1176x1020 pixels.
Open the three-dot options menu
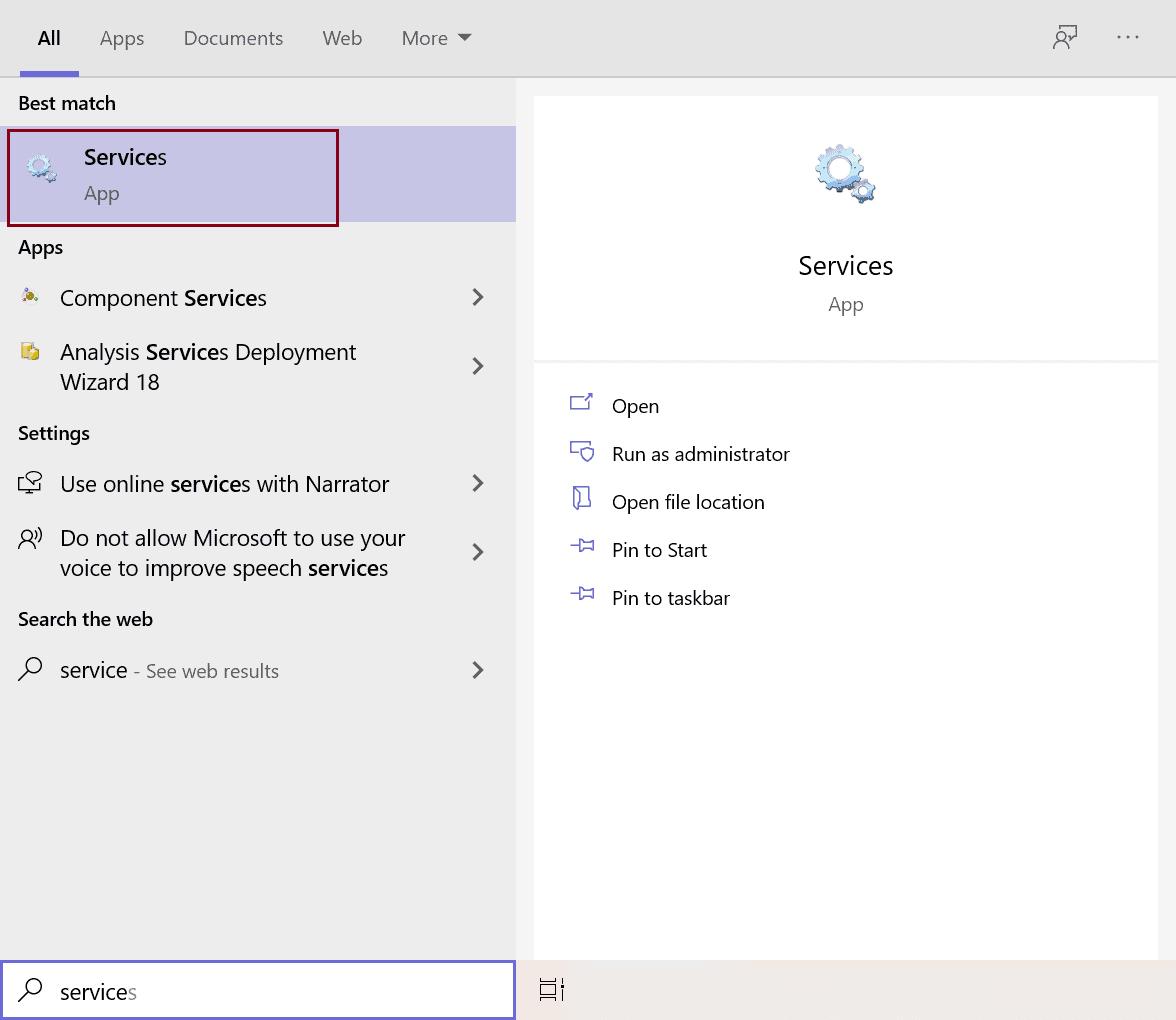click(1128, 38)
